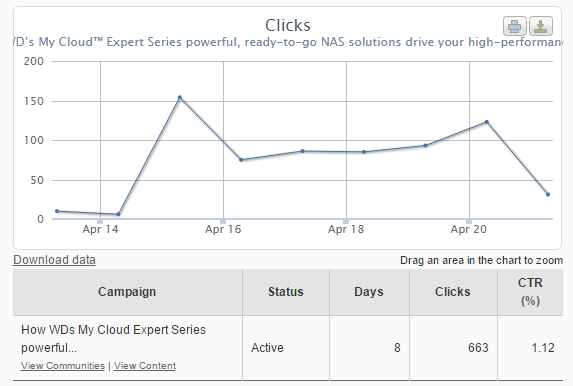Viewport: 573px width, 386px height.
Task: Click the Clicks chart title
Action: point(288,26)
